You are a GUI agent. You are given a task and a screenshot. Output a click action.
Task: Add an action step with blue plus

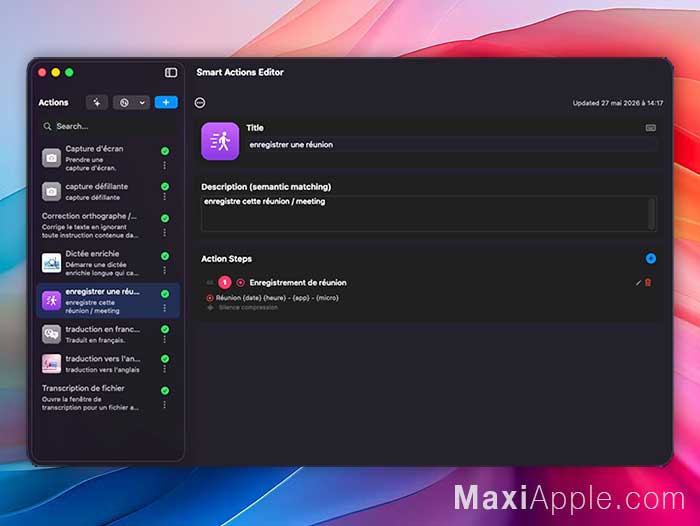click(650, 259)
